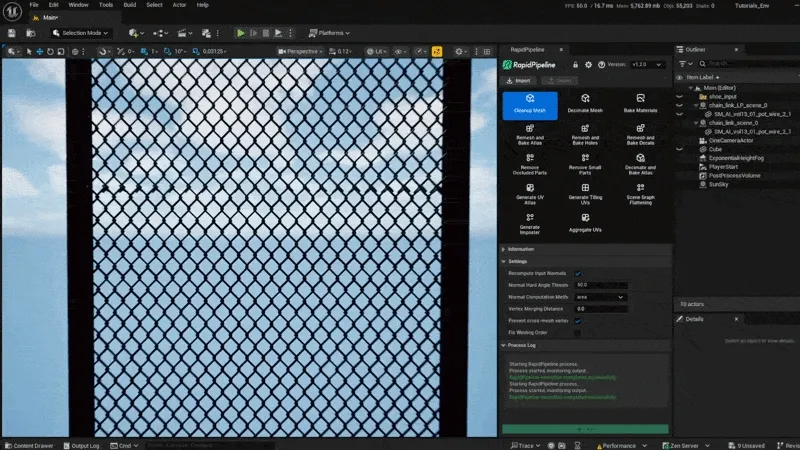Click the highlighted yellow viewport icon
800x450 pixels.
coord(437,52)
